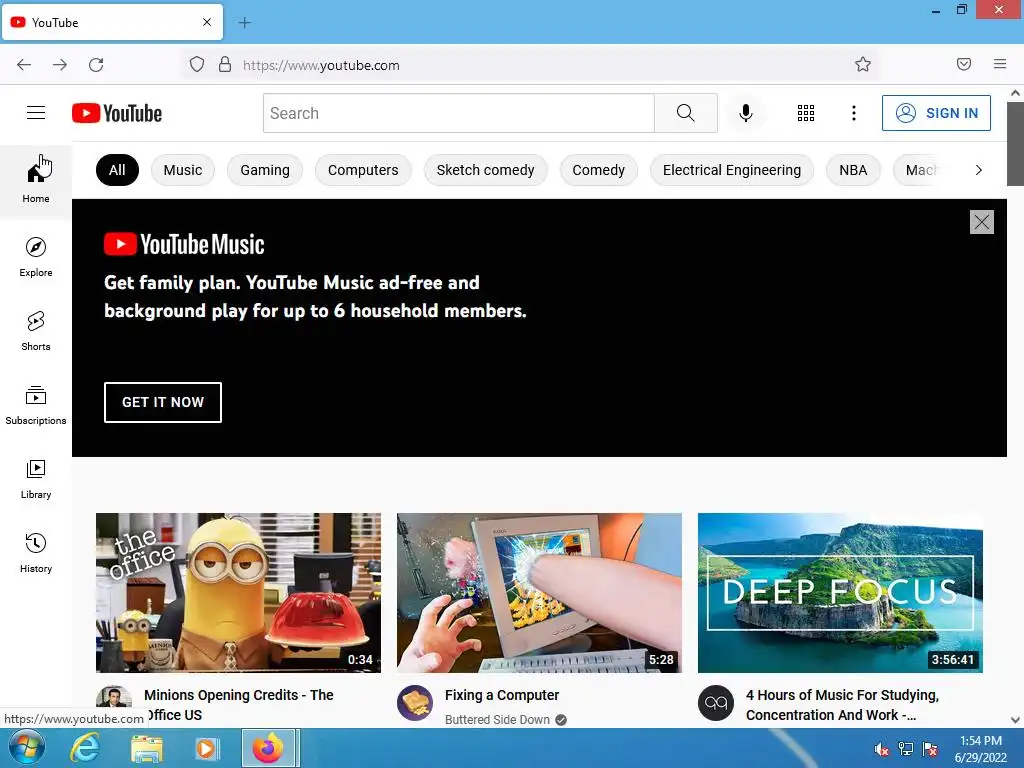Open the YouTube hamburger guide menu
1024x768 pixels.
(x=36, y=113)
